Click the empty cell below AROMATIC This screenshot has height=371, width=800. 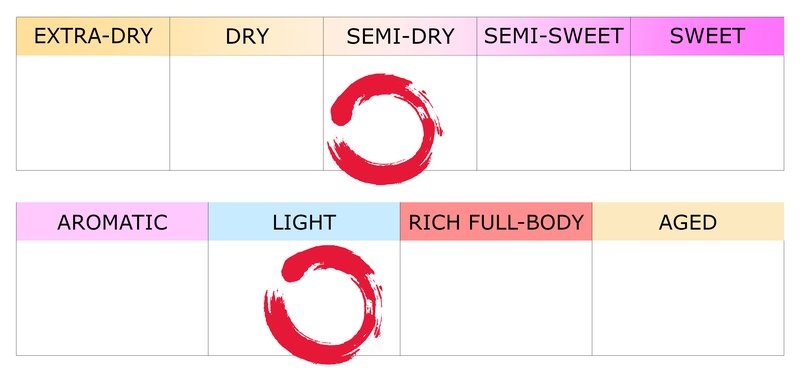point(112,298)
